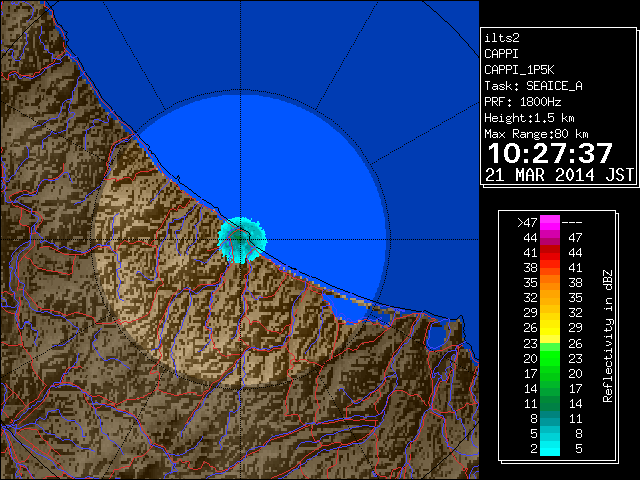Click the '21 MAR 2014 JST' date text
Image resolution: width=640 pixels, height=480 pixels.
(x=560, y=175)
